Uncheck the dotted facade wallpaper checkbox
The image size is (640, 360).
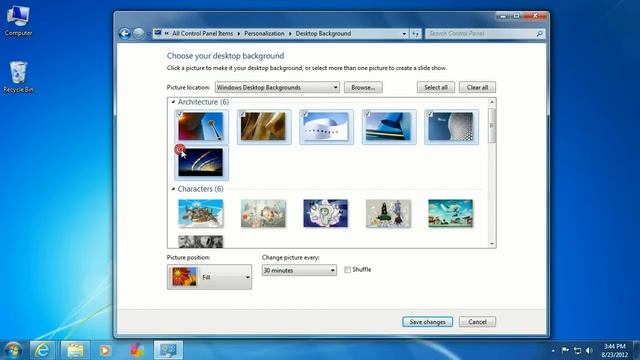[x=430, y=114]
